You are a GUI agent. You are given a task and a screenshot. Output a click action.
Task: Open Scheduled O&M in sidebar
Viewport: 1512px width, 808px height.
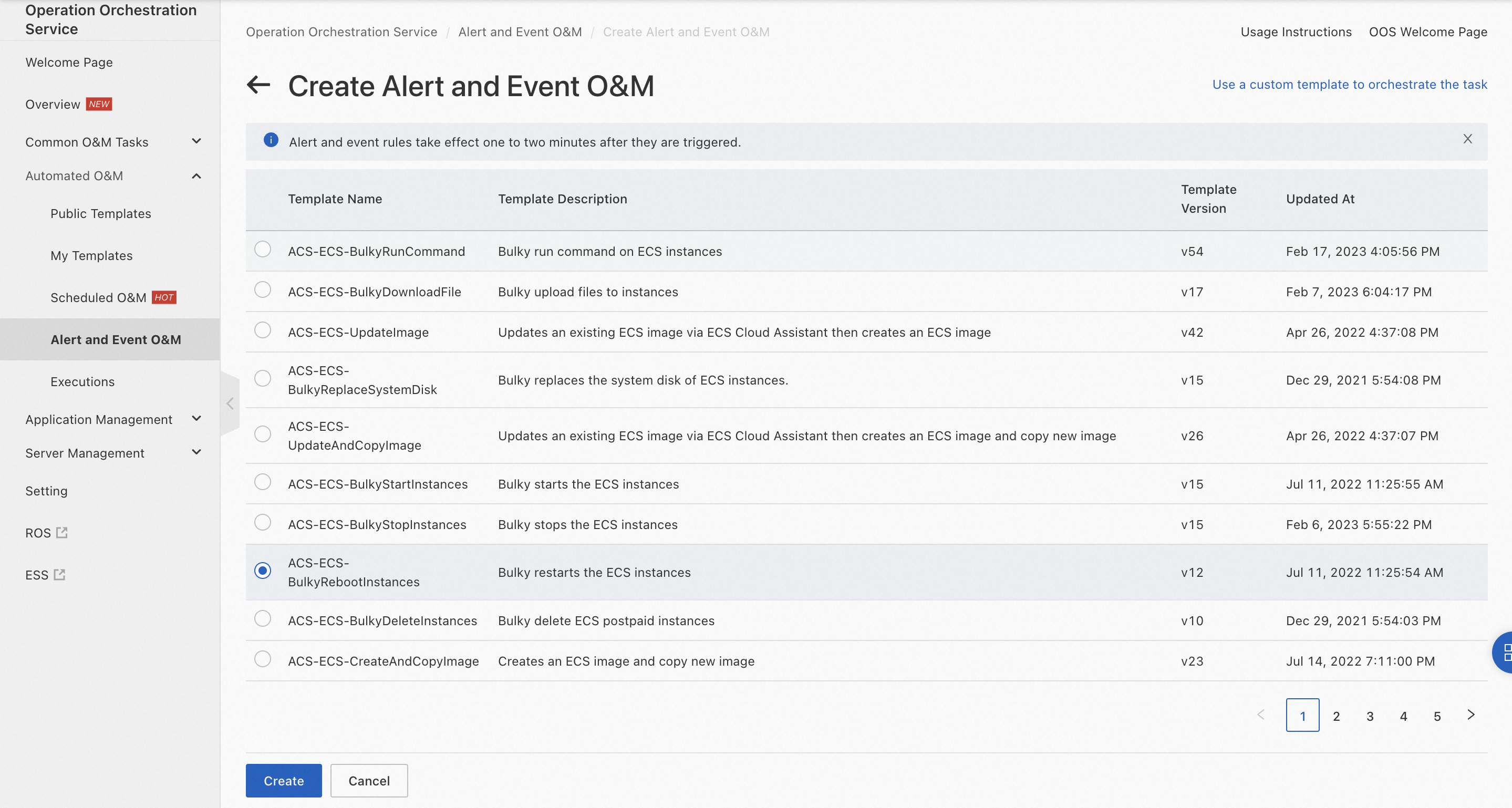(x=99, y=297)
